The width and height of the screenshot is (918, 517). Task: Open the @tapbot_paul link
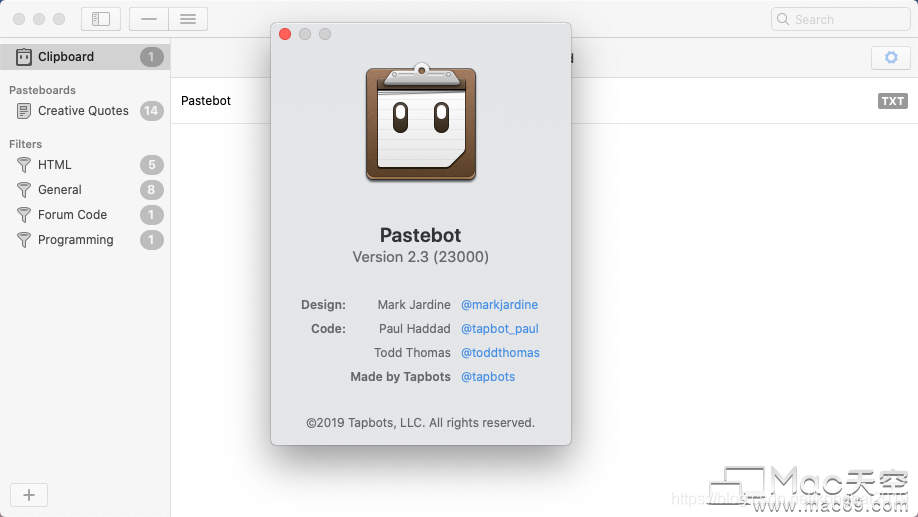500,328
